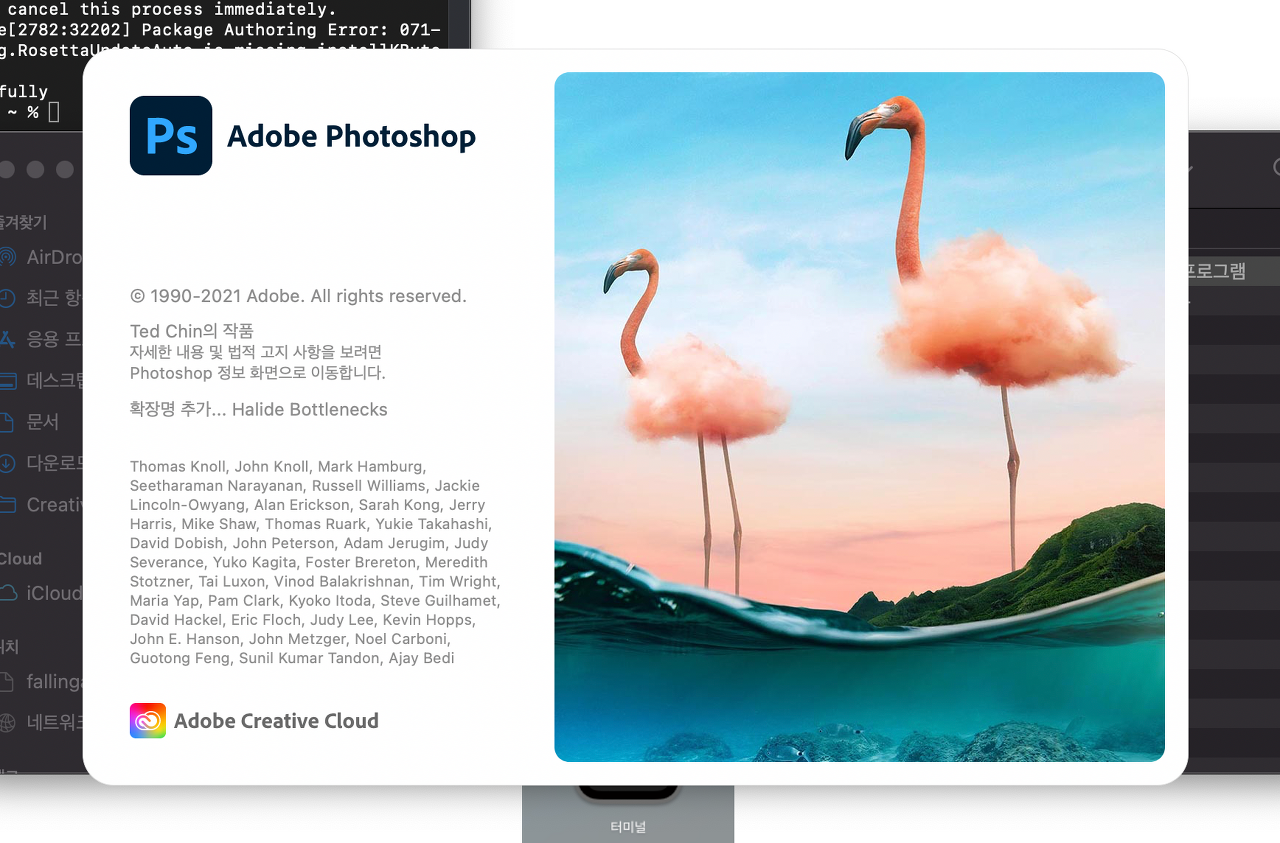Screen dimensions: 1280x843
Task: Select the 프로그램 row in the right Finder window
Action: pyautogui.click(x=1233, y=271)
